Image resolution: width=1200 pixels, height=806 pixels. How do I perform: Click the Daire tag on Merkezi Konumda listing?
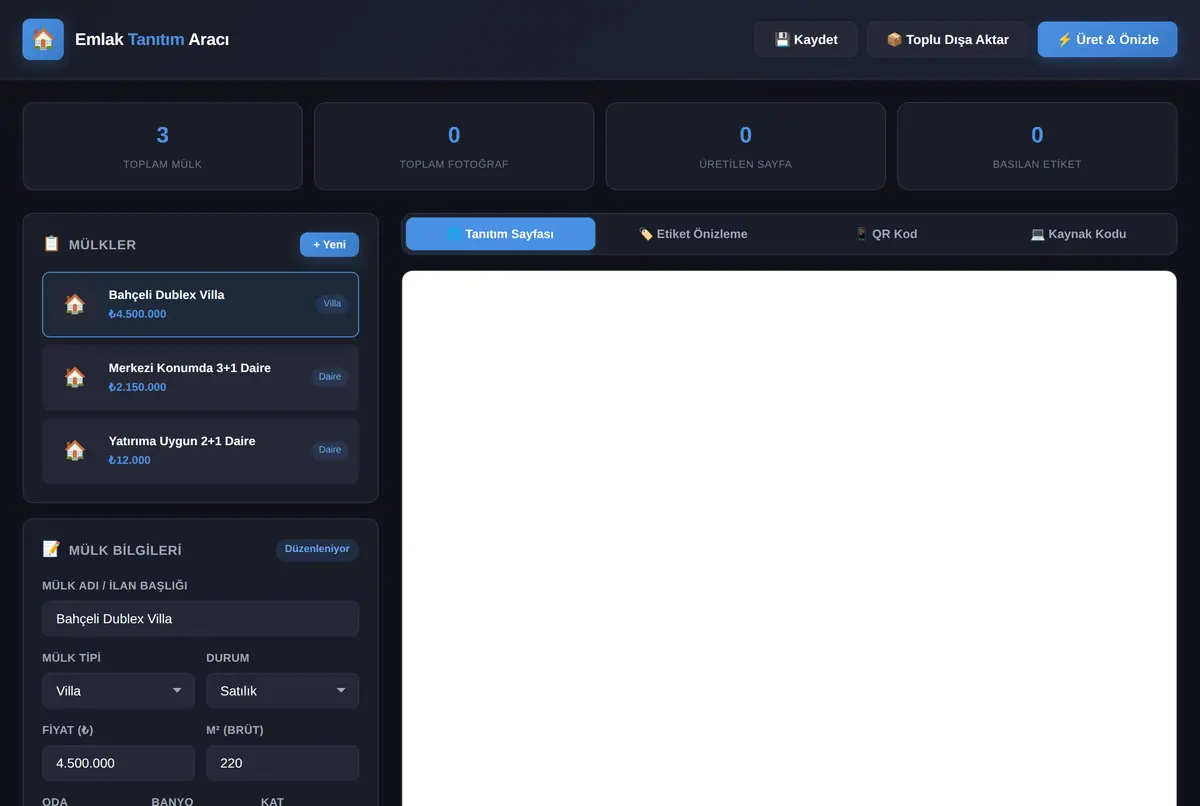point(330,377)
